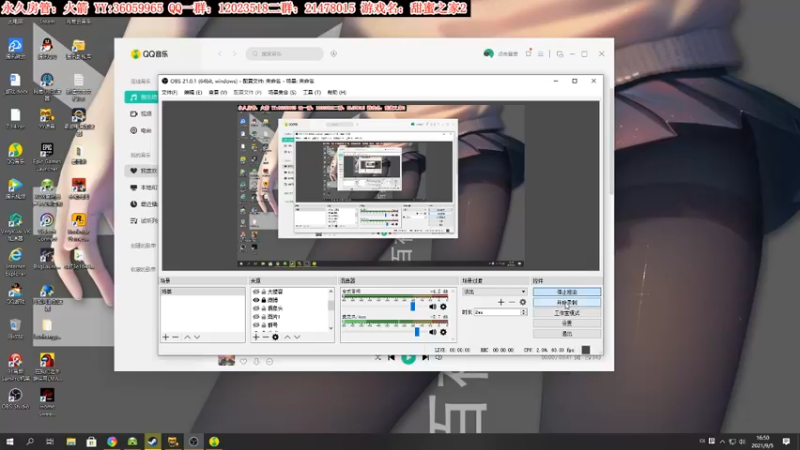Viewport: 800px width, 450px height.
Task: Toggle the lock icon of the 群号 source
Action: click(x=264, y=324)
